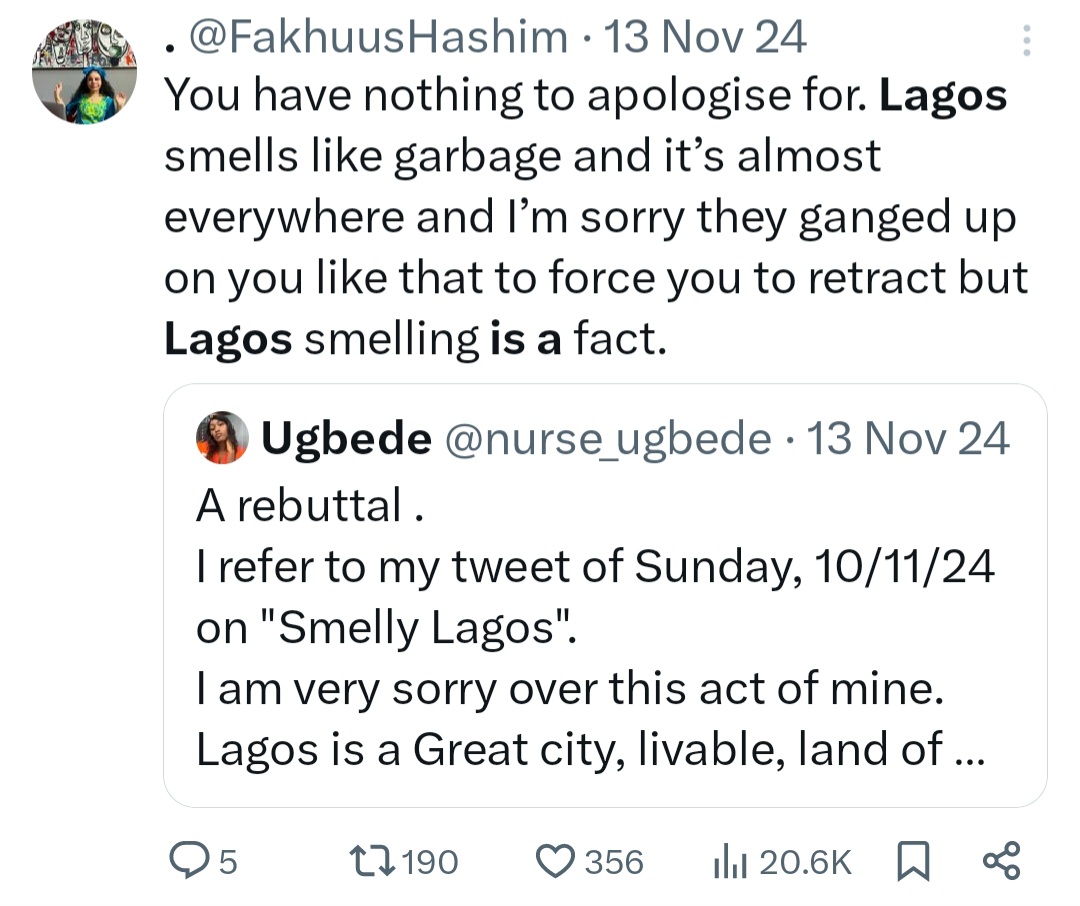Open the @nurse_ugbede handle
This screenshot has height=906, width=1080.
click(608, 438)
